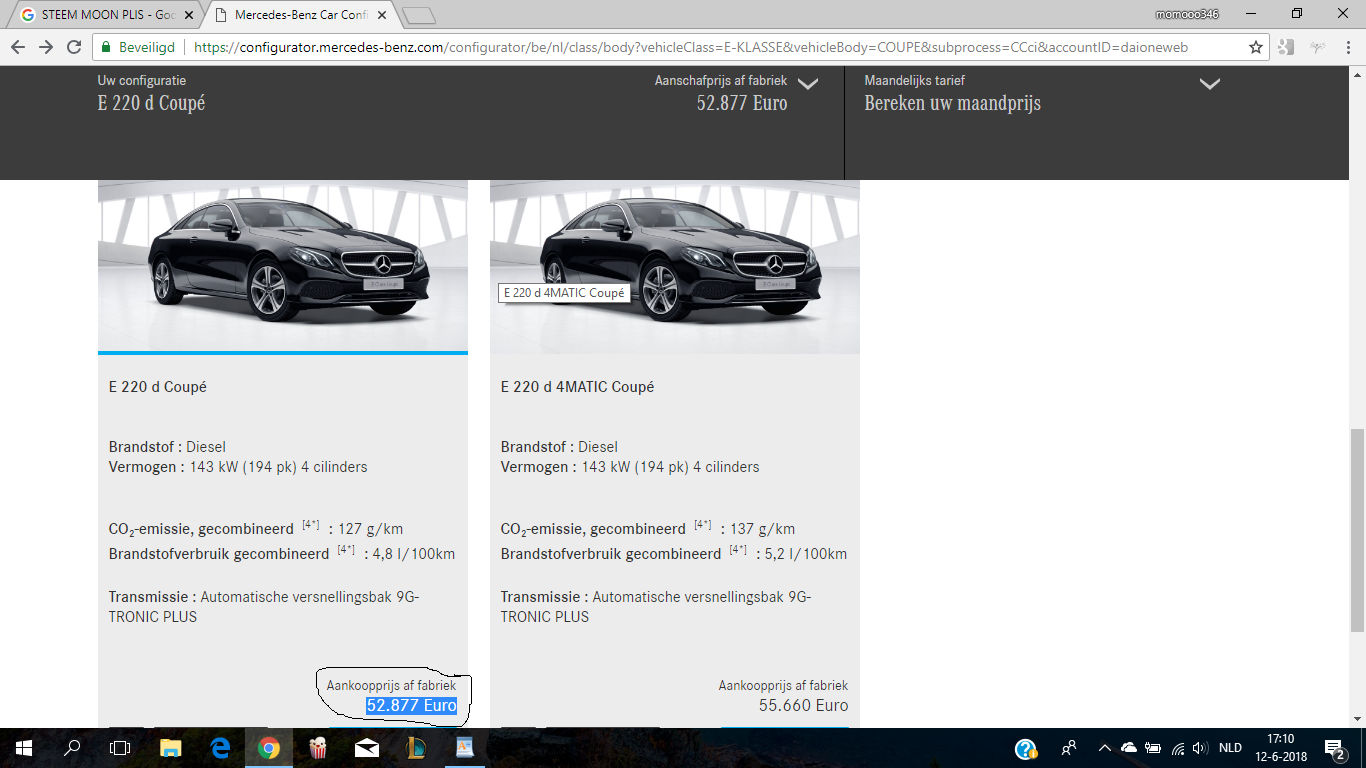The width and height of the screenshot is (1366, 768).
Task: Open the picture app on the taskbar
Action: click(465, 748)
